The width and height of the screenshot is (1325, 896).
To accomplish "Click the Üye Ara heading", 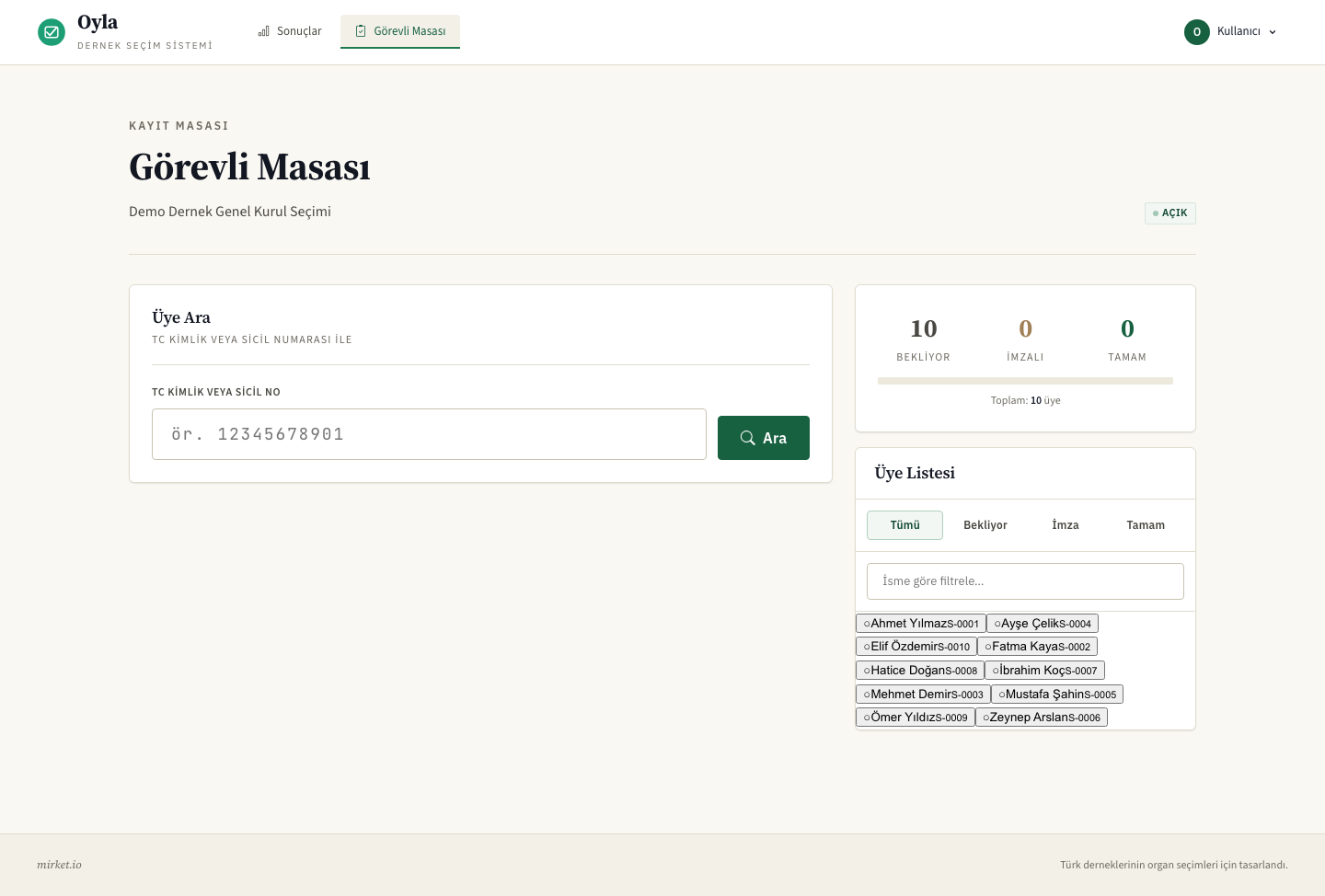I will [181, 317].
